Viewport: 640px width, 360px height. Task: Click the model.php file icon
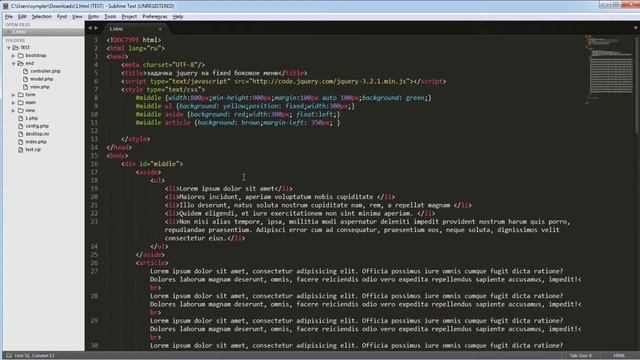(26, 79)
